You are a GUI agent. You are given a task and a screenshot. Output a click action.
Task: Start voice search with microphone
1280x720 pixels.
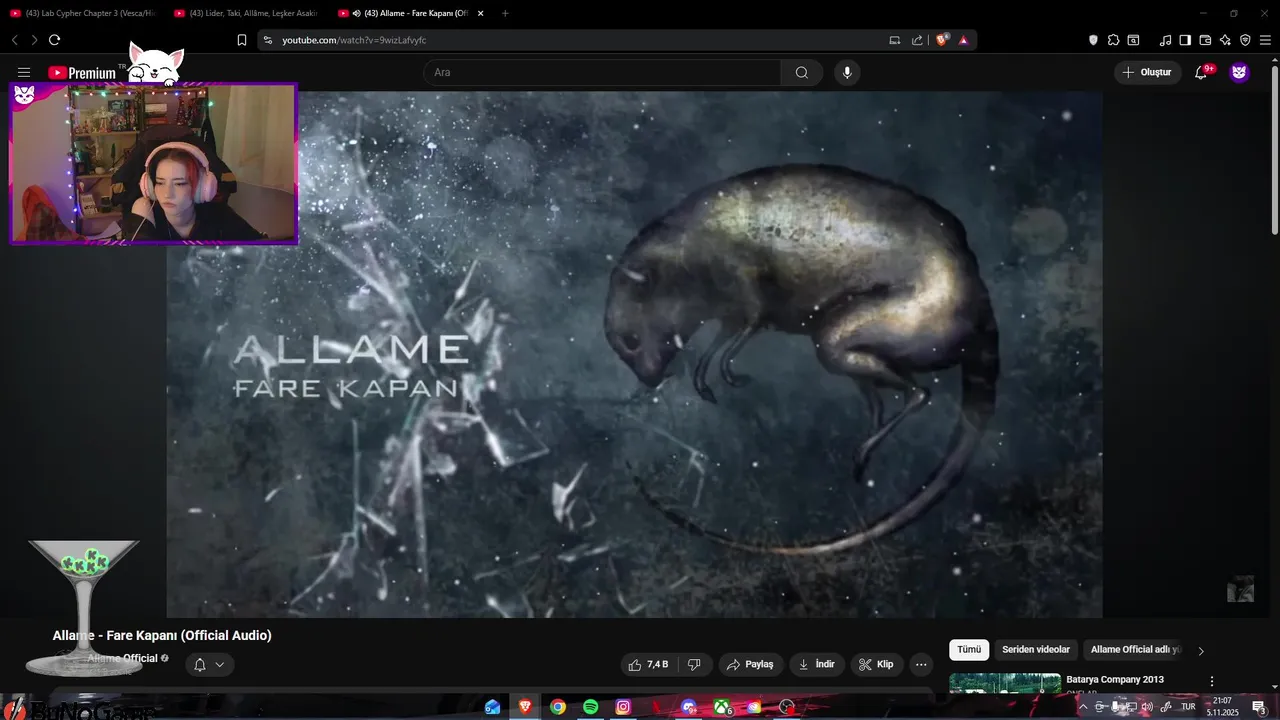coord(847,72)
